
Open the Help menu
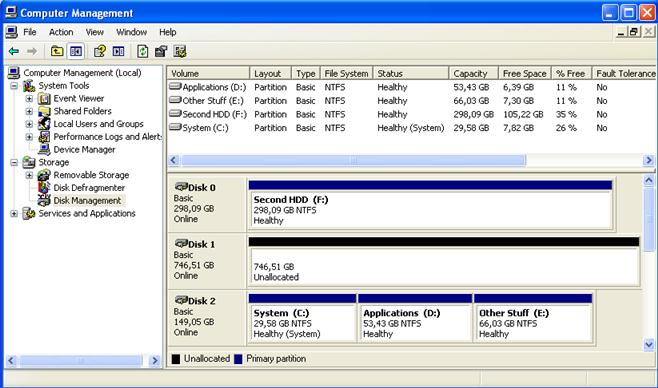coord(167,32)
